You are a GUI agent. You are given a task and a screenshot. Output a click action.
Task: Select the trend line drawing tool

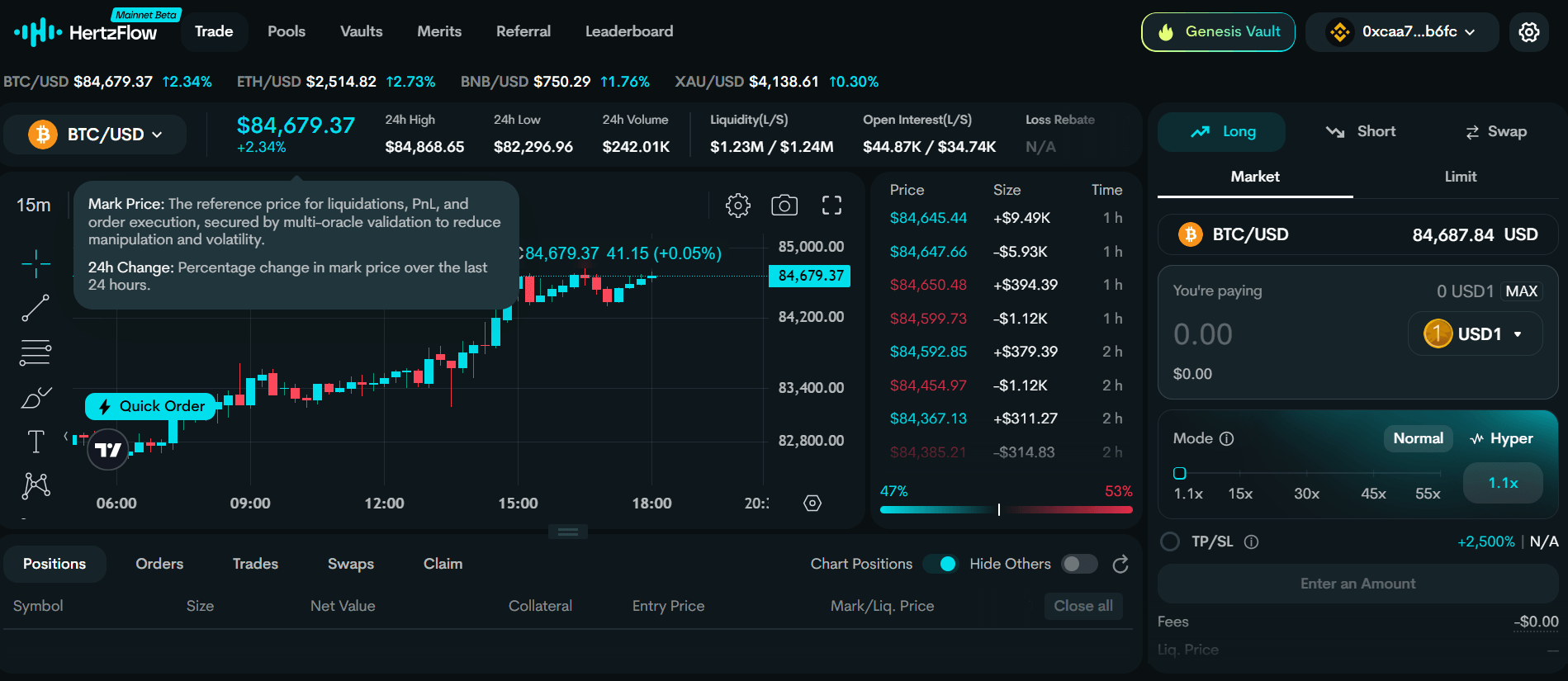point(36,308)
